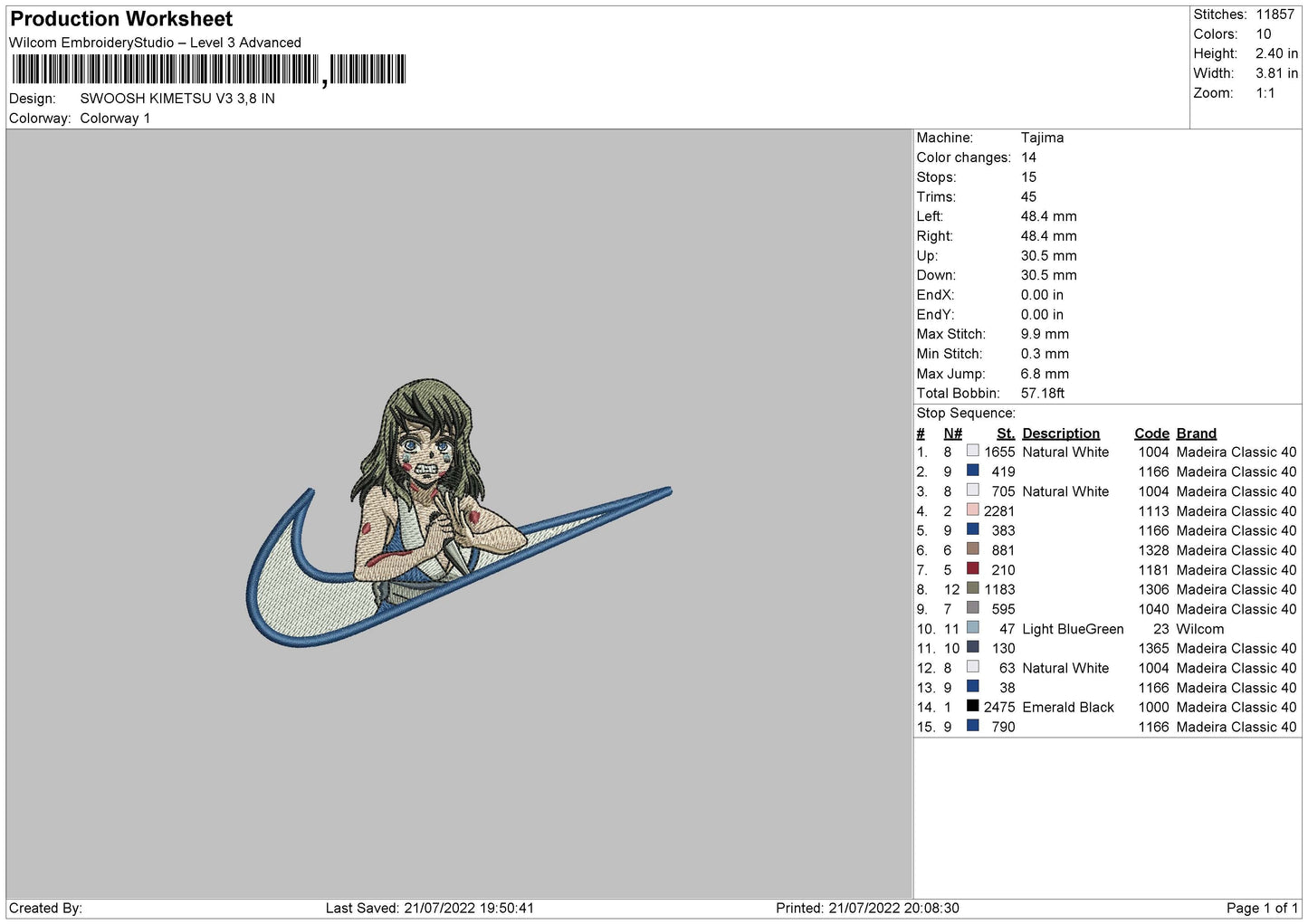Viewport: 1308px width, 924px height.
Task: Click the Zoom value 1:1
Action: tap(1265, 93)
